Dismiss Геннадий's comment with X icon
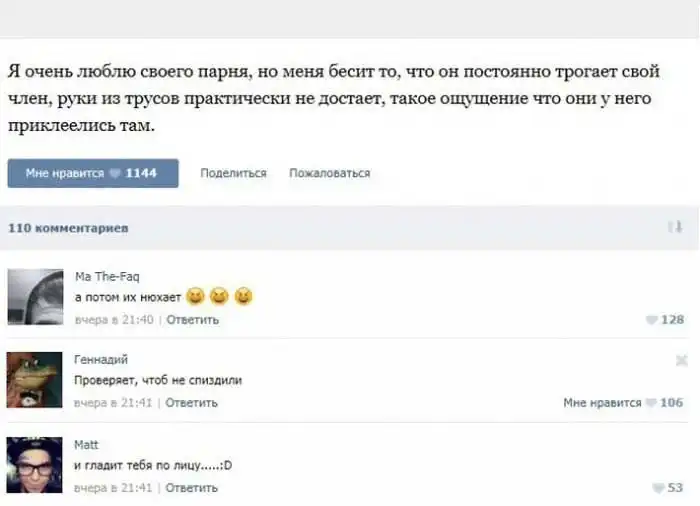 pos(682,360)
